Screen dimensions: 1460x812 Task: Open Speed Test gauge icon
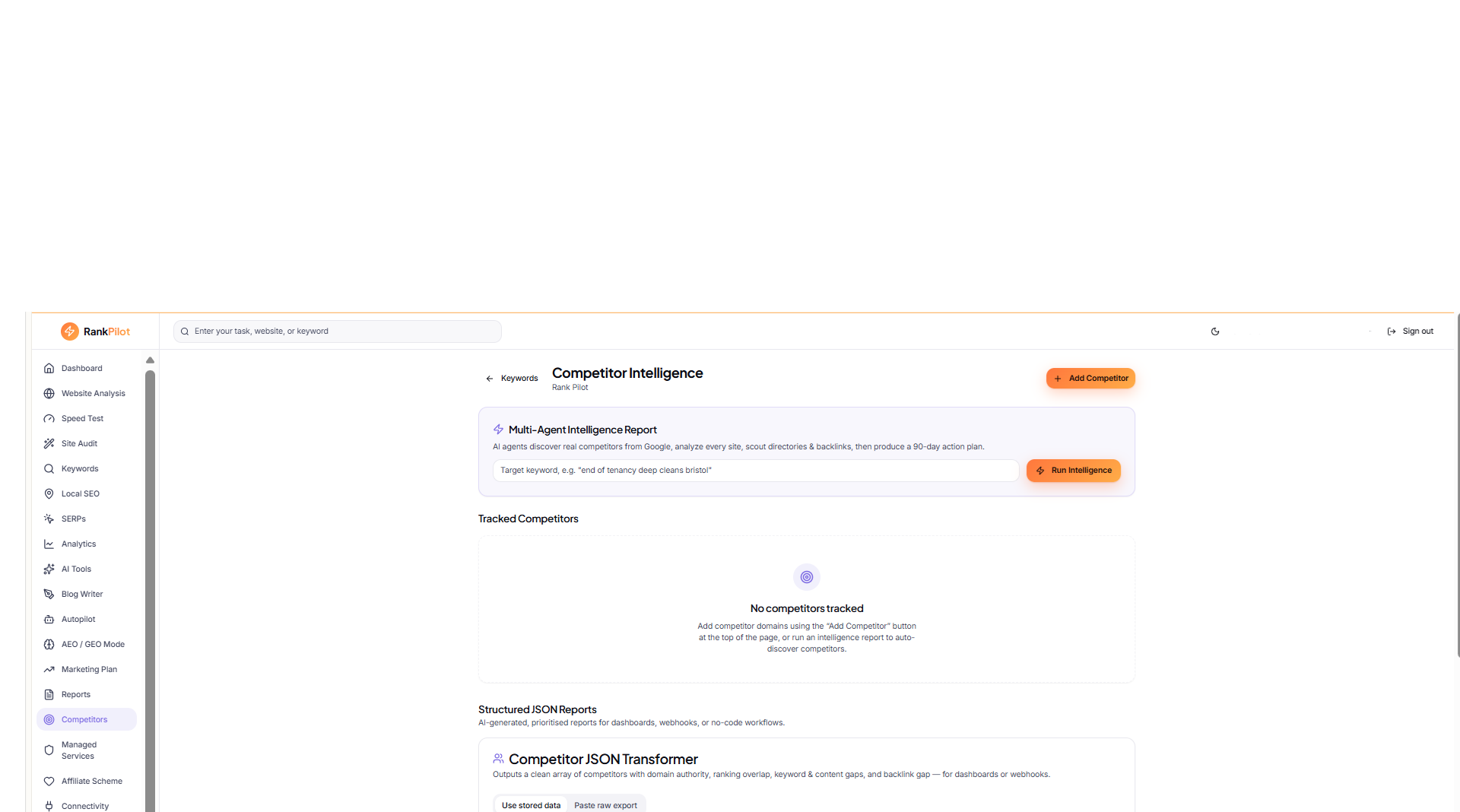tap(49, 418)
